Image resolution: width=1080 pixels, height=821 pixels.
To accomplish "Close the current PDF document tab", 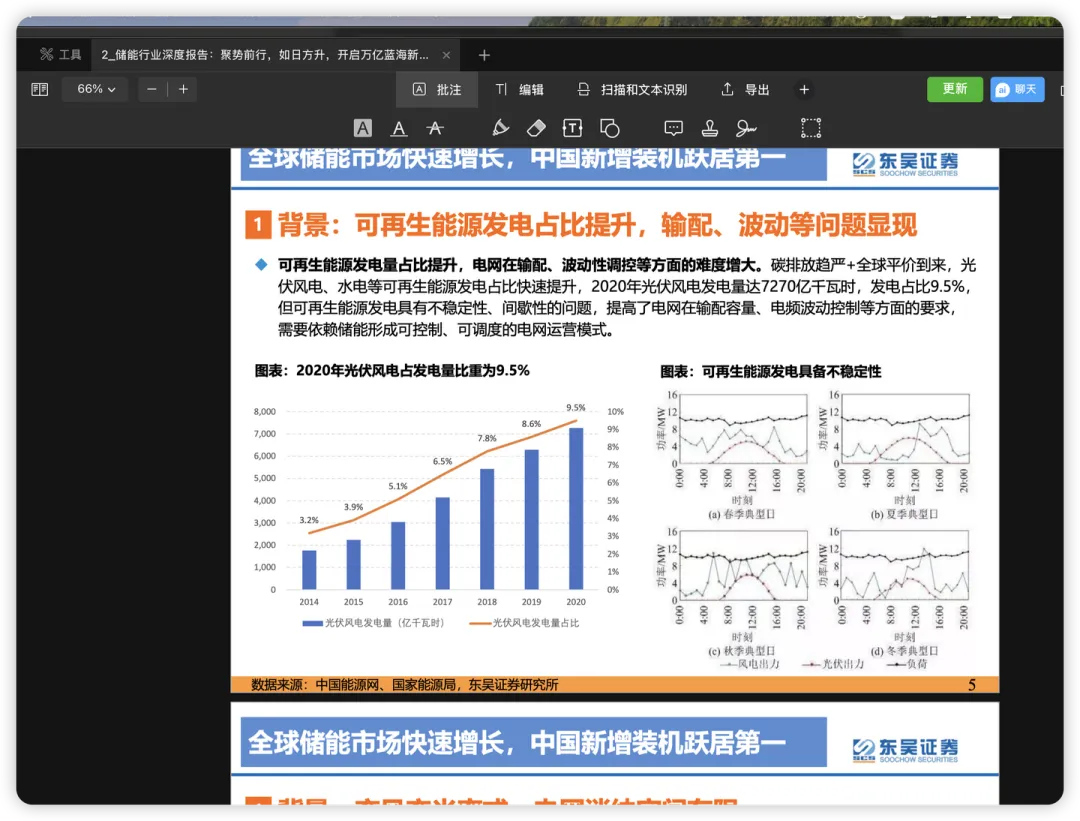I will (x=446, y=55).
